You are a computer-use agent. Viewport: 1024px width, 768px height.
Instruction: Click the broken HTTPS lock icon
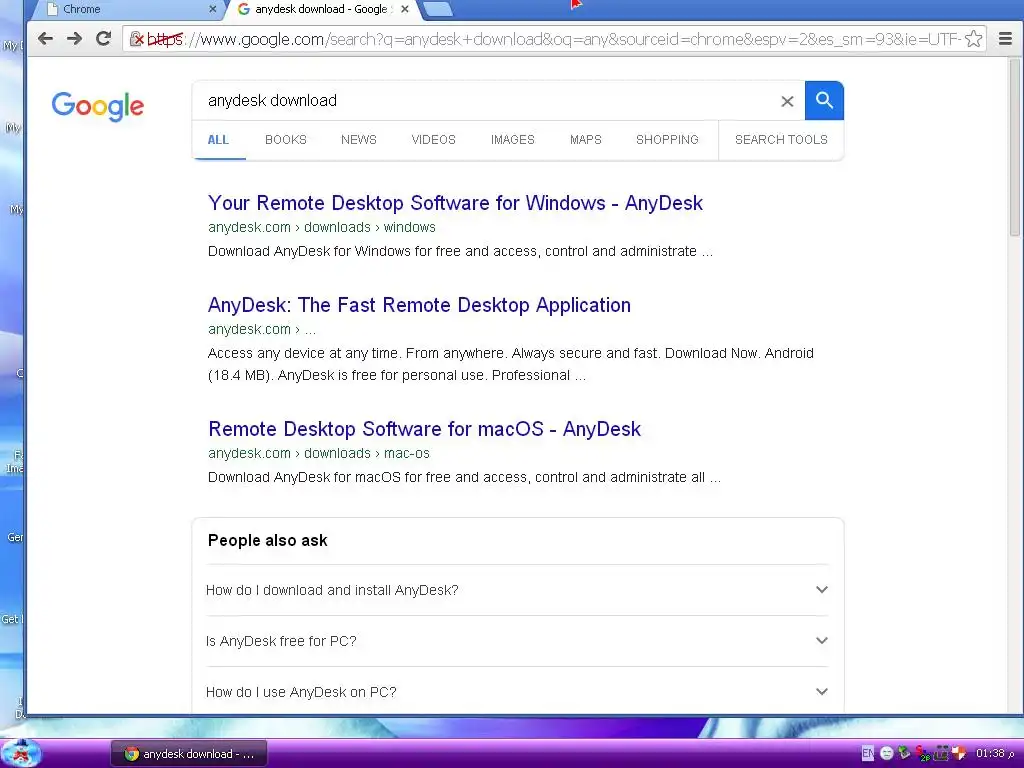point(136,39)
